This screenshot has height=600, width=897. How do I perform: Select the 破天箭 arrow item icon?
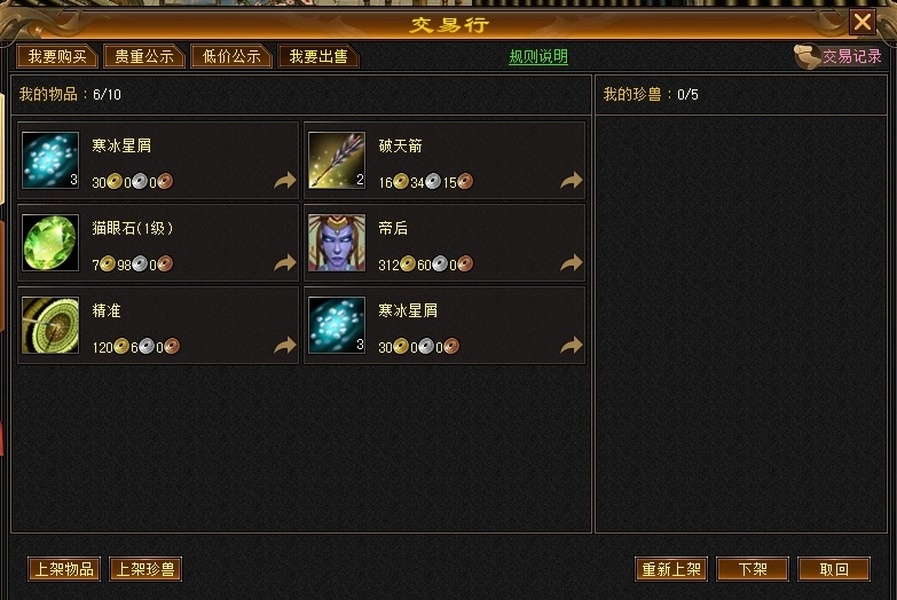point(336,160)
